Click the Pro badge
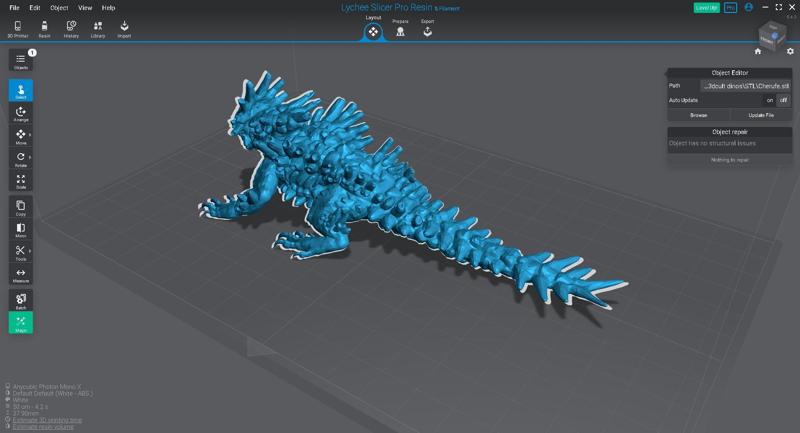Screen dimensions: 800x433 [x=730, y=8]
